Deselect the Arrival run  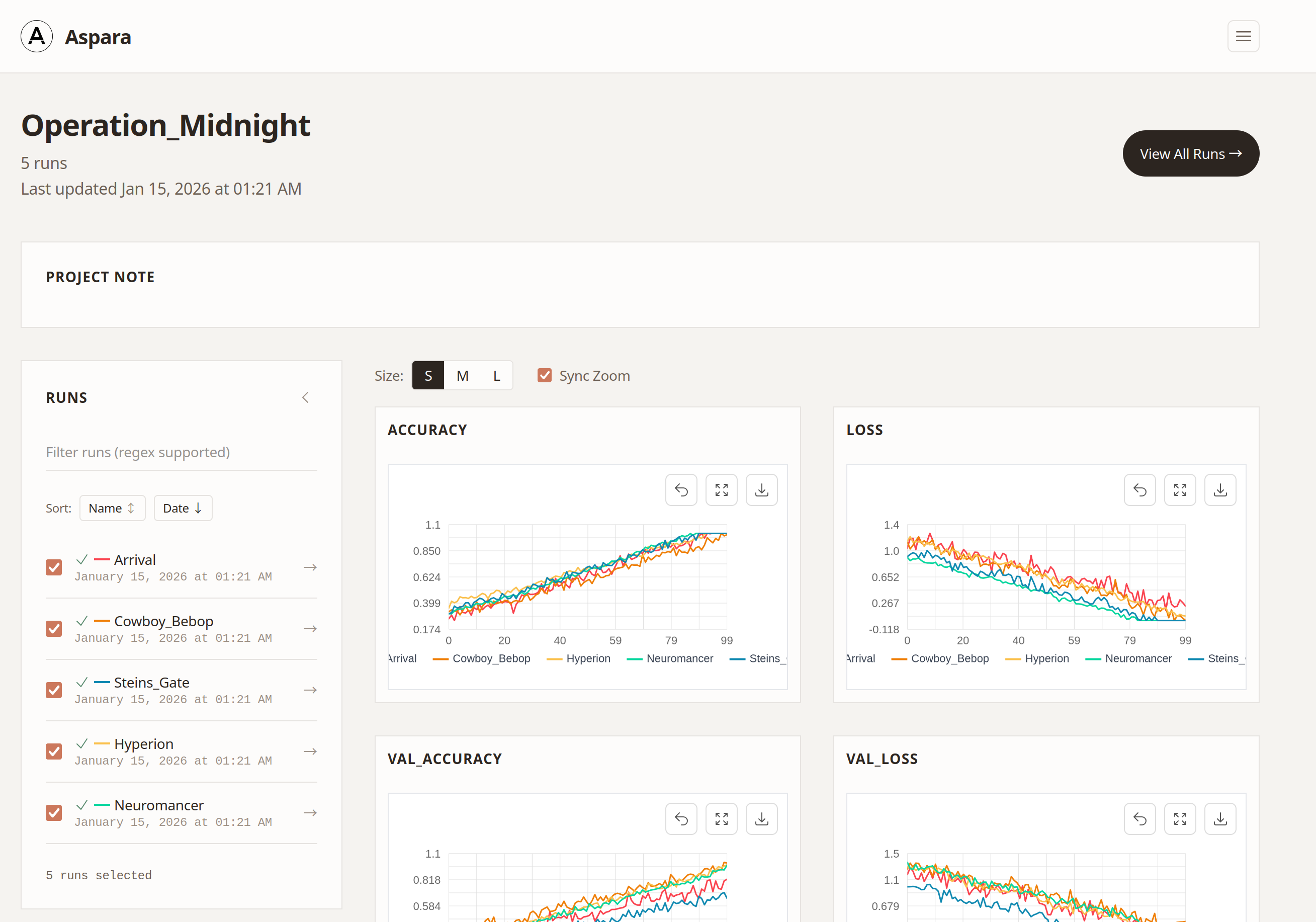click(x=53, y=567)
